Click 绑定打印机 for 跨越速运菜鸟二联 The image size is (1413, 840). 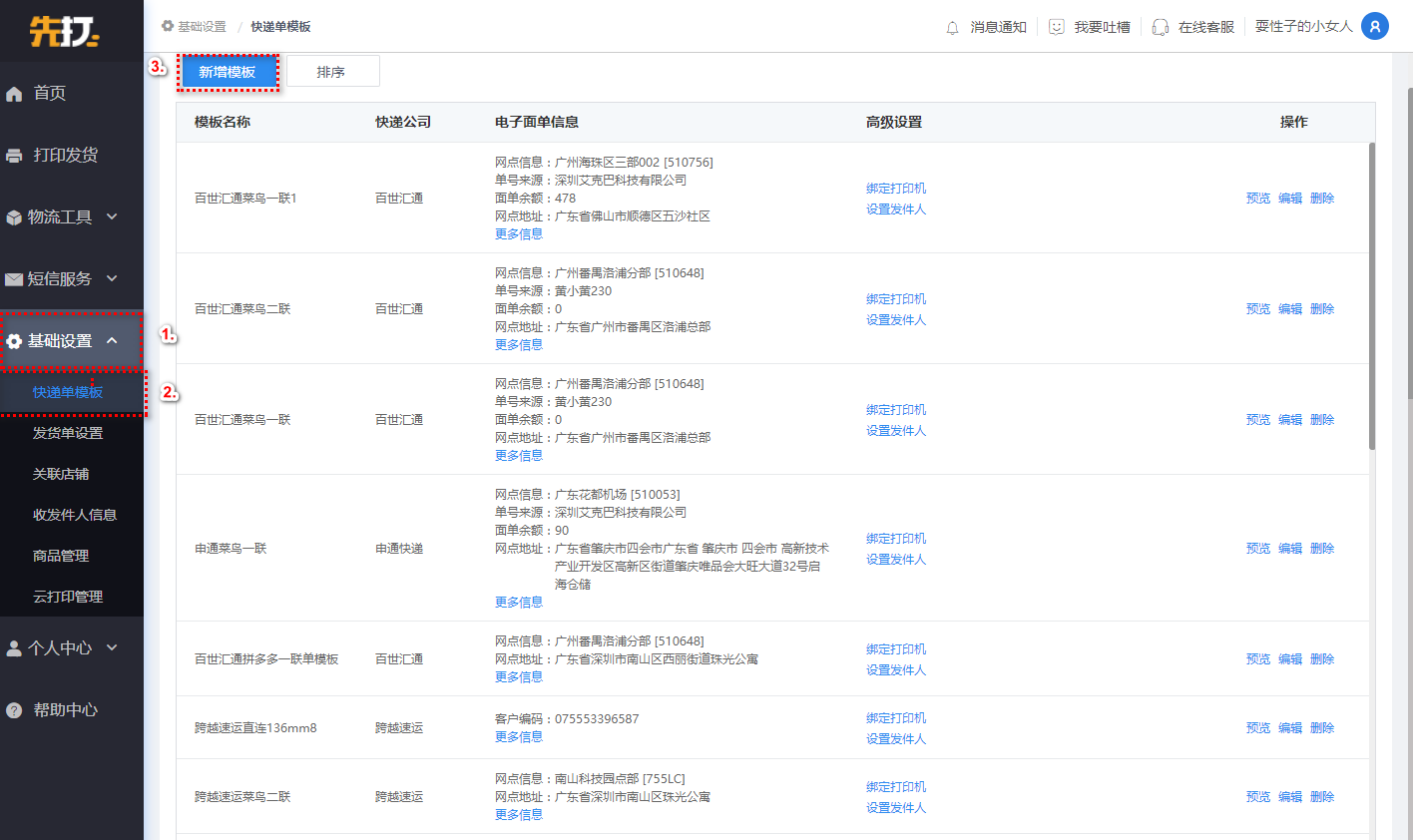pyautogui.click(x=896, y=786)
